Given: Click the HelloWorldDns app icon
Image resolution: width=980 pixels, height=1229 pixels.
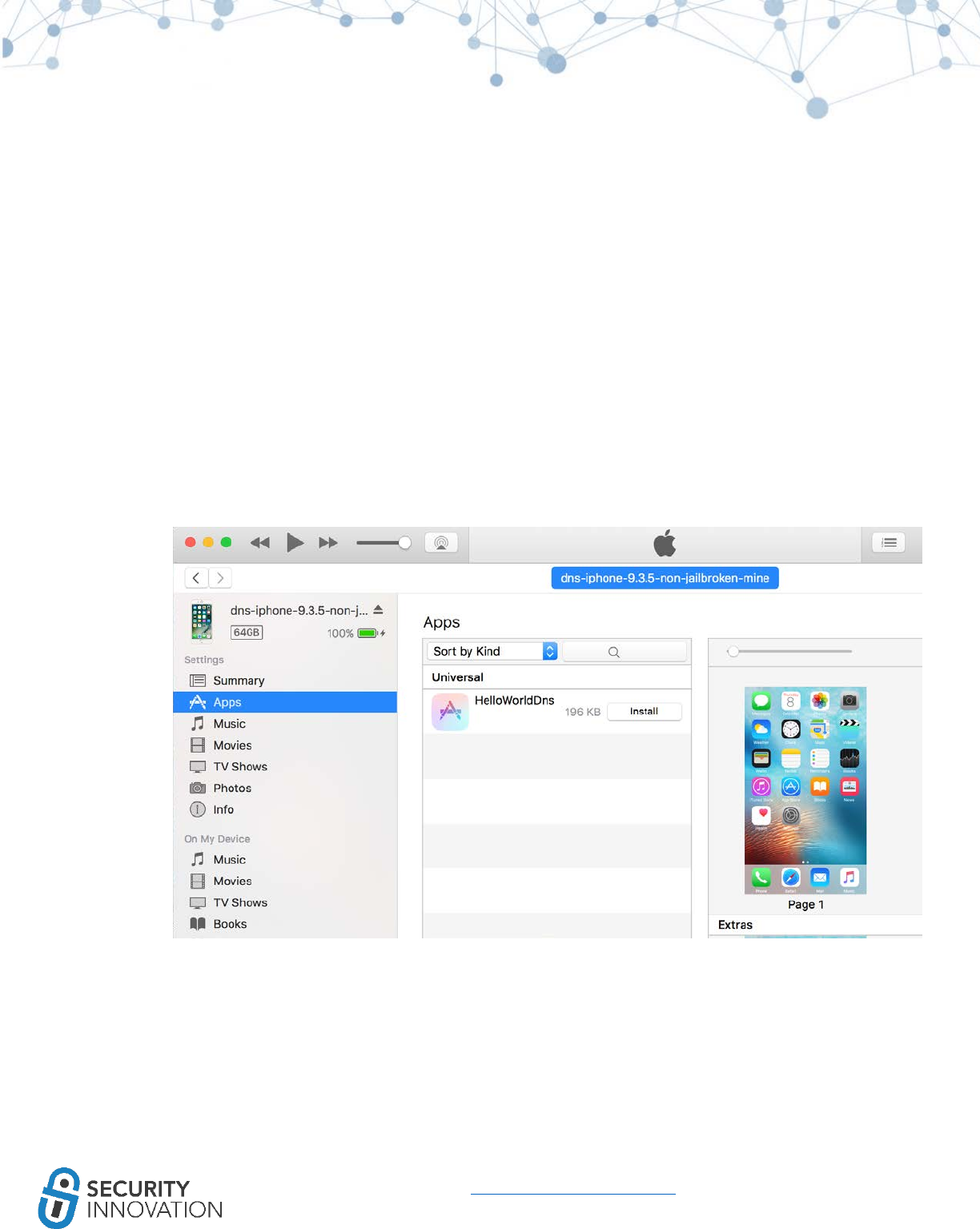Looking at the screenshot, I should pos(450,712).
